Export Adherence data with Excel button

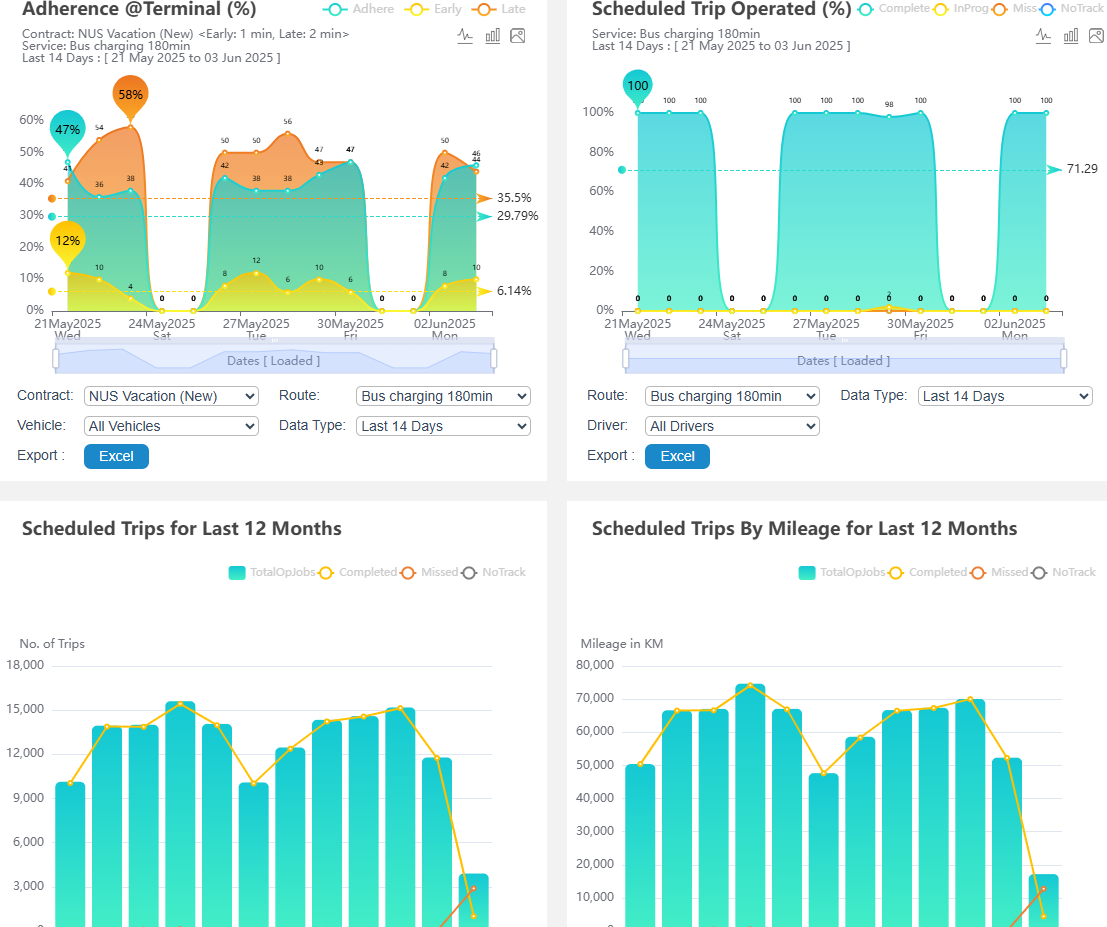[116, 456]
